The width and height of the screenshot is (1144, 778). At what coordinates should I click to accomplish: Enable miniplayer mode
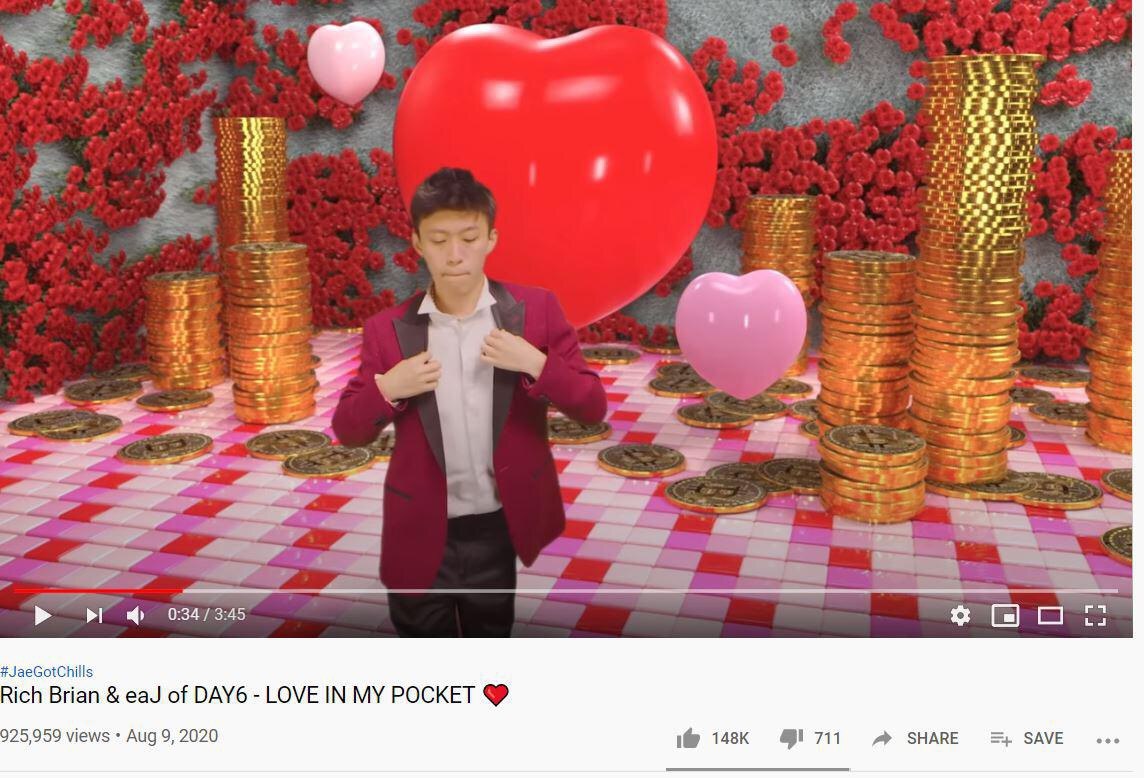(x=1005, y=615)
